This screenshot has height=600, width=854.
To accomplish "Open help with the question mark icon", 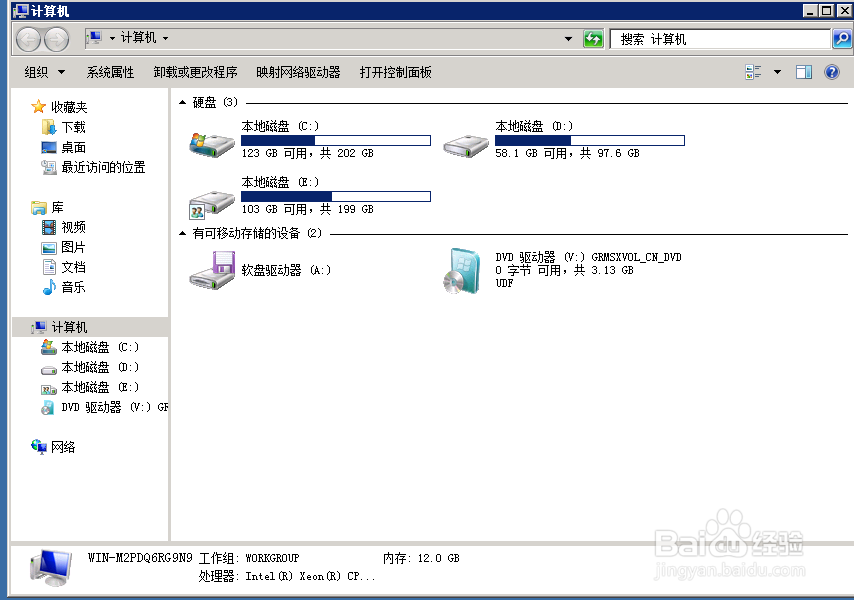I will [832, 72].
